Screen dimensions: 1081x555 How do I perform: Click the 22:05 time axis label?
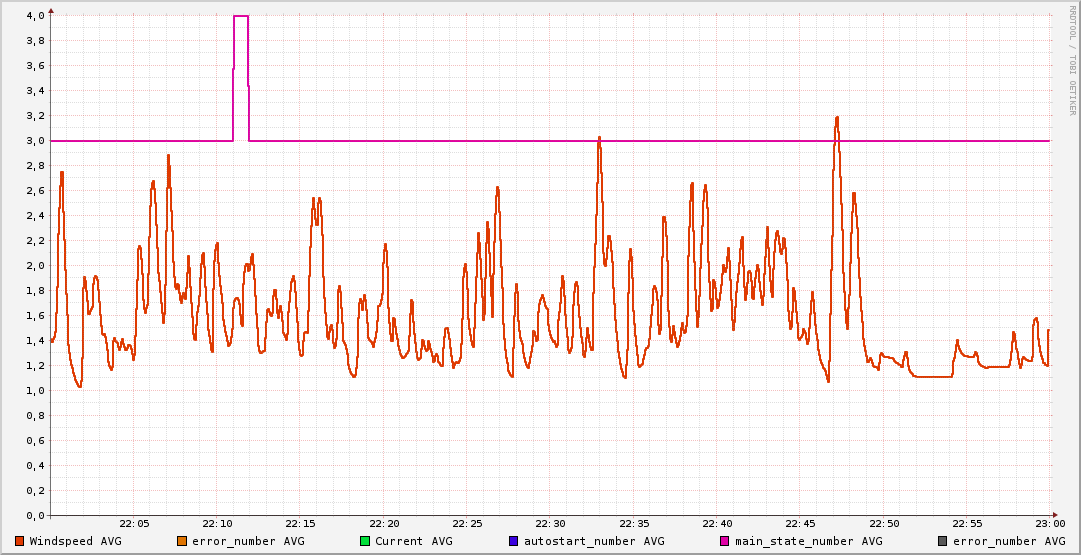tap(134, 524)
